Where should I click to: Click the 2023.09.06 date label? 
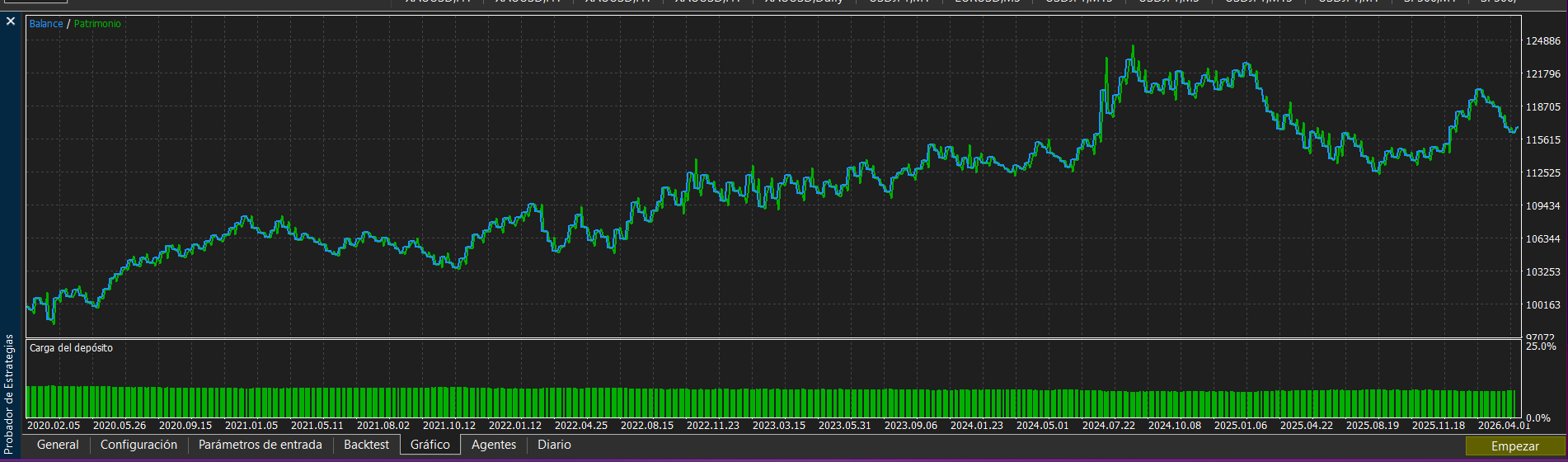point(911,426)
